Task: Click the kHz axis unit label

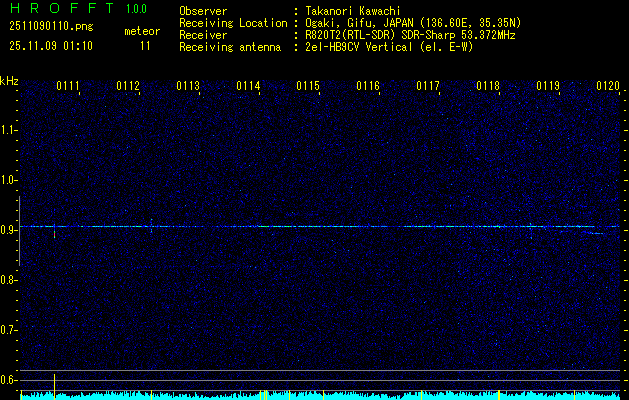Action: [x=9, y=81]
